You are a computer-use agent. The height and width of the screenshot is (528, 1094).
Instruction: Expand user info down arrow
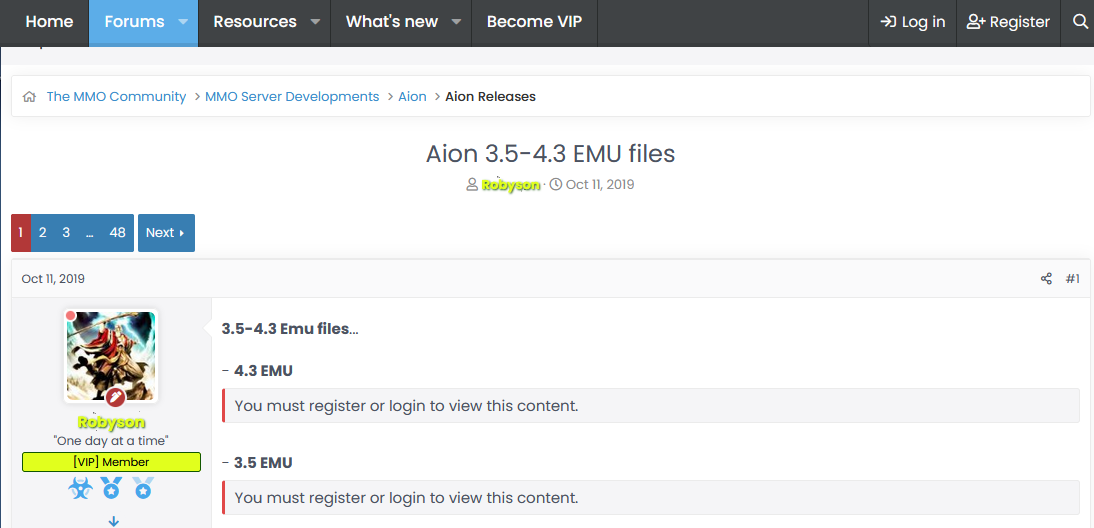(x=113, y=521)
